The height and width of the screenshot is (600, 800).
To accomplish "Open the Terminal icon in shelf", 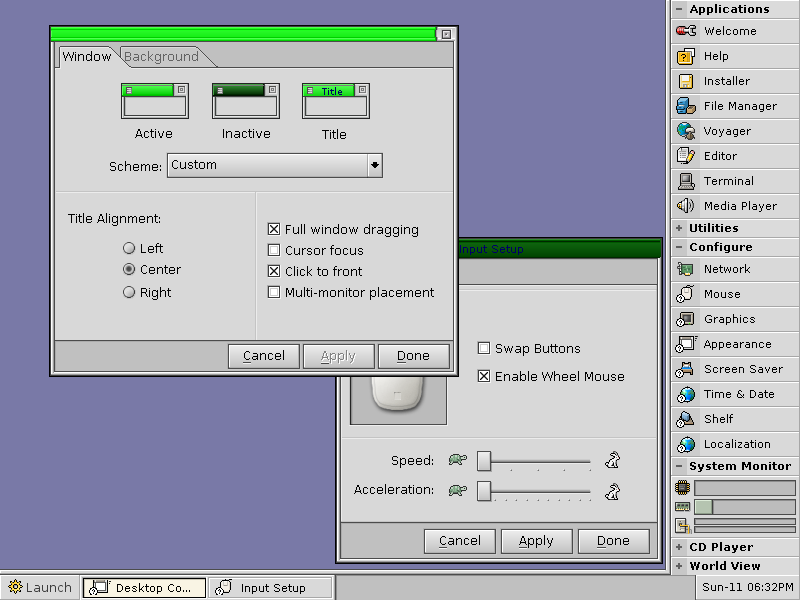I will click(686, 181).
